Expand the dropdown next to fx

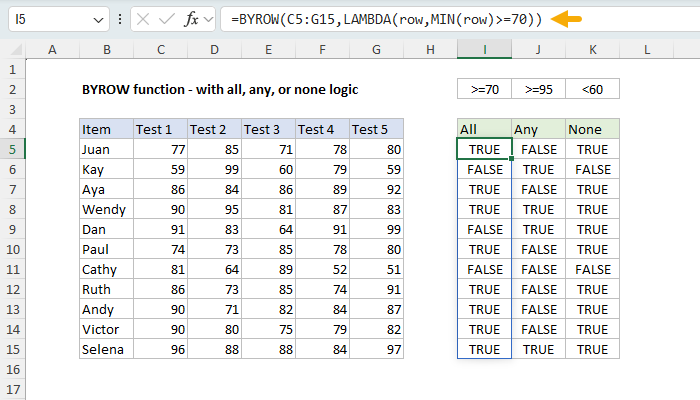(x=208, y=20)
